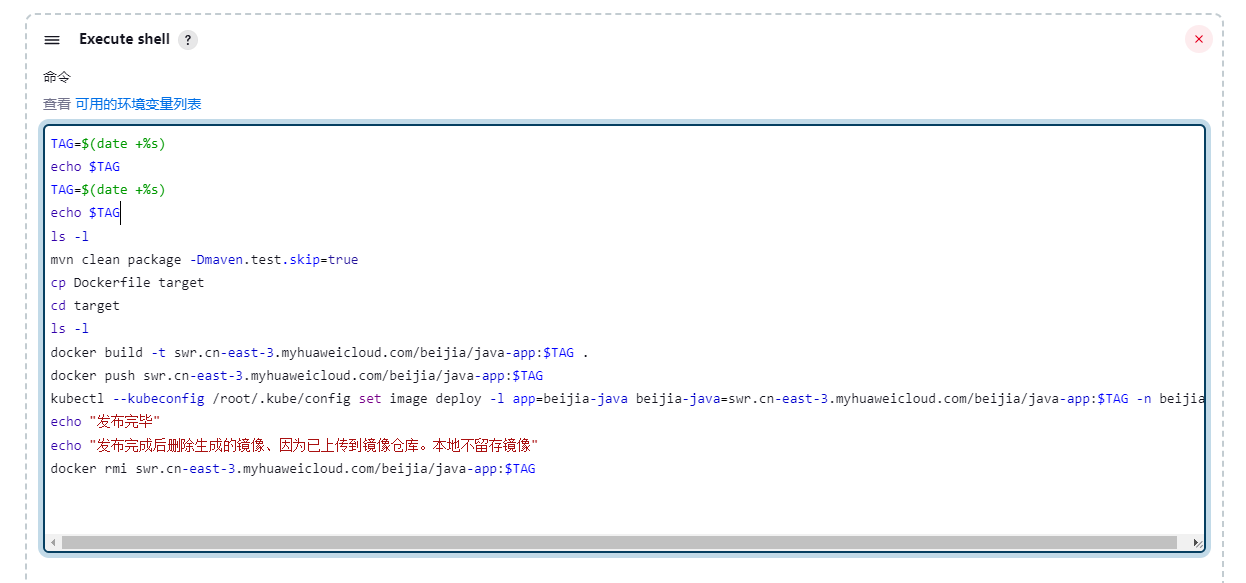1246x583 pixels.
Task: Click the hamburger drag handle icon
Action: click(52, 40)
